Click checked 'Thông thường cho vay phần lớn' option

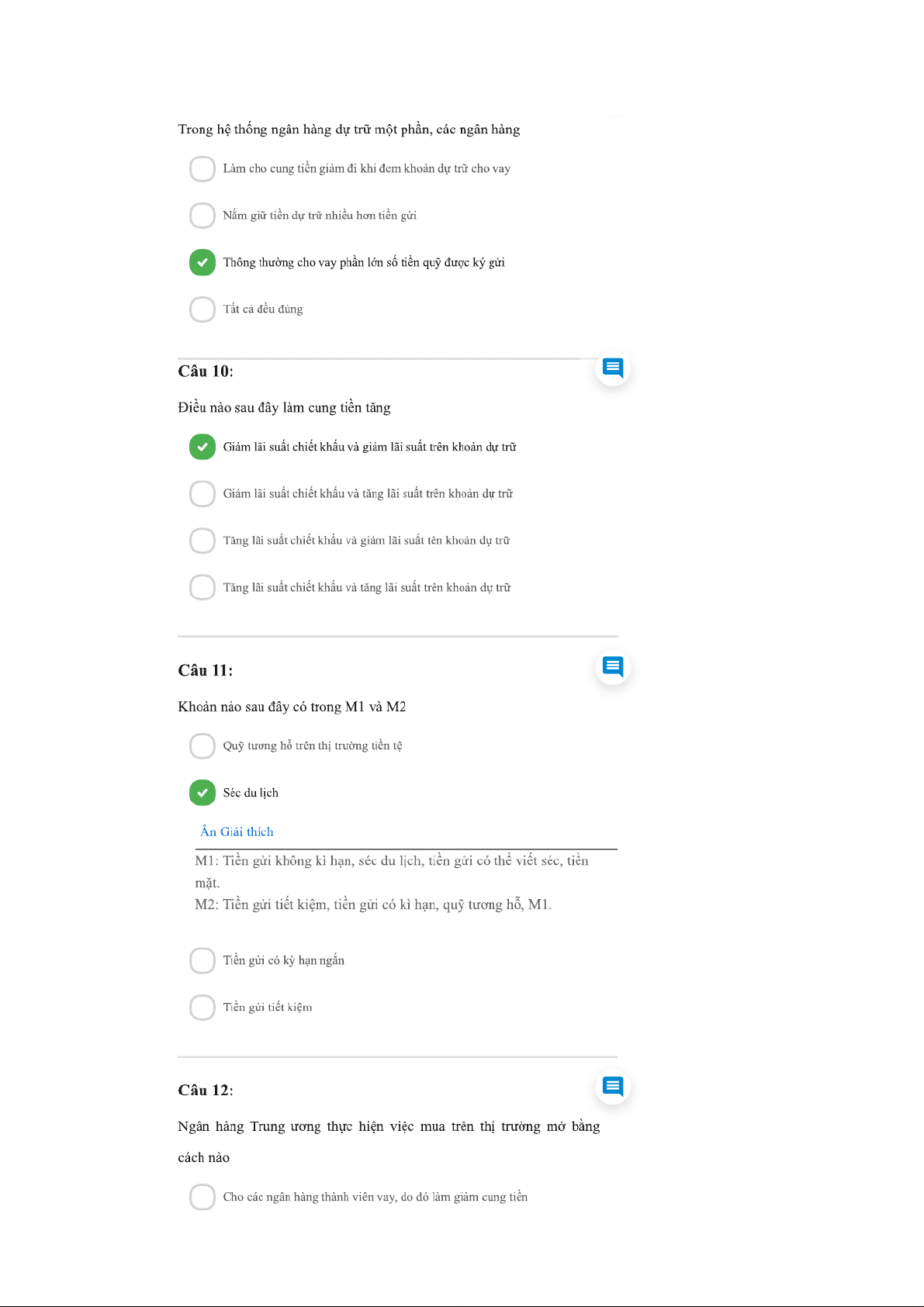tap(202, 262)
